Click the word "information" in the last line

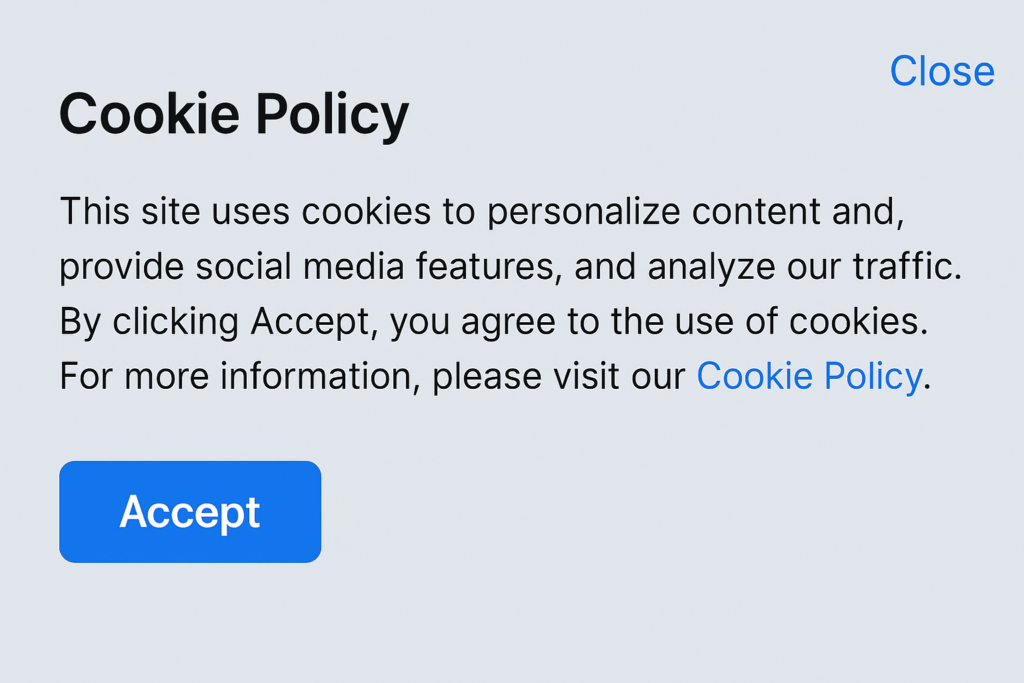click(317, 377)
